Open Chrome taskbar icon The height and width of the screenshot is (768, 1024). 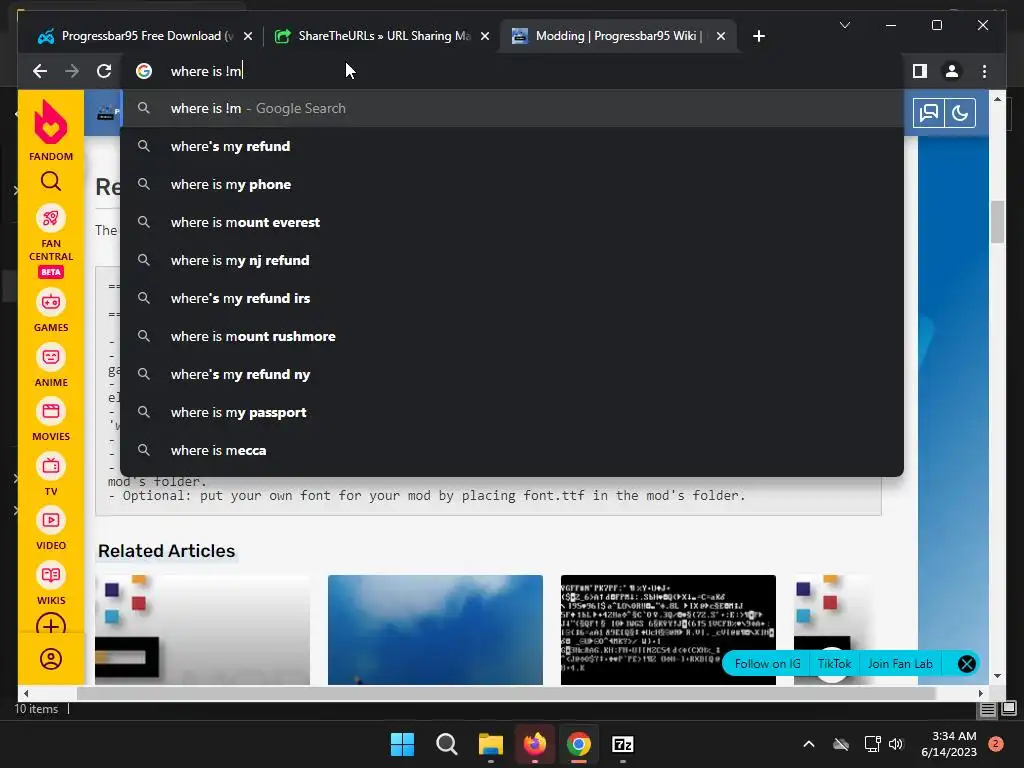579,744
